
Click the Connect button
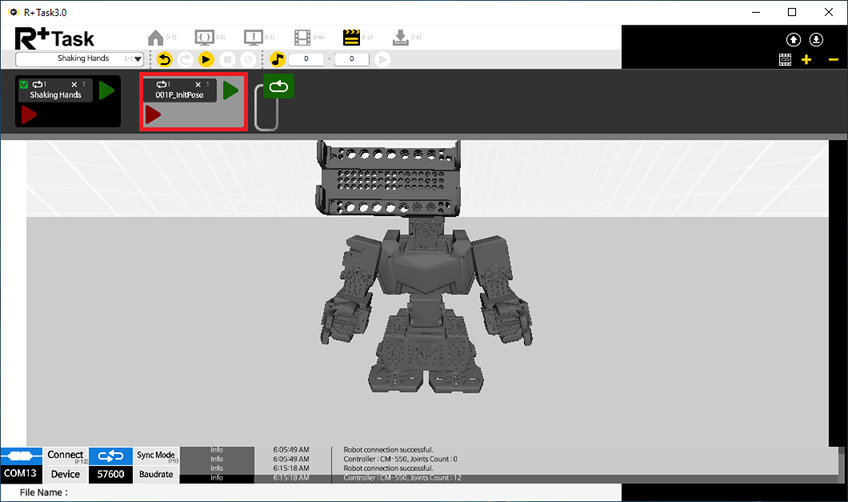pyautogui.click(x=66, y=456)
